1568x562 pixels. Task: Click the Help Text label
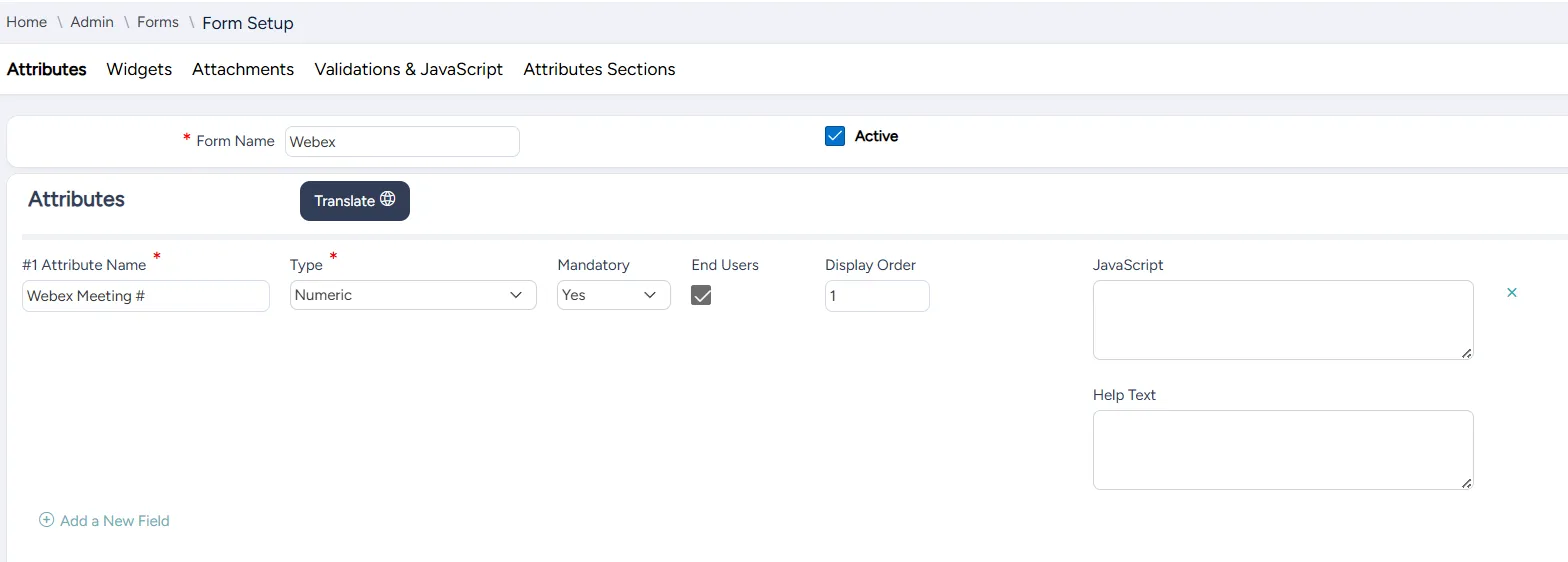(1124, 395)
